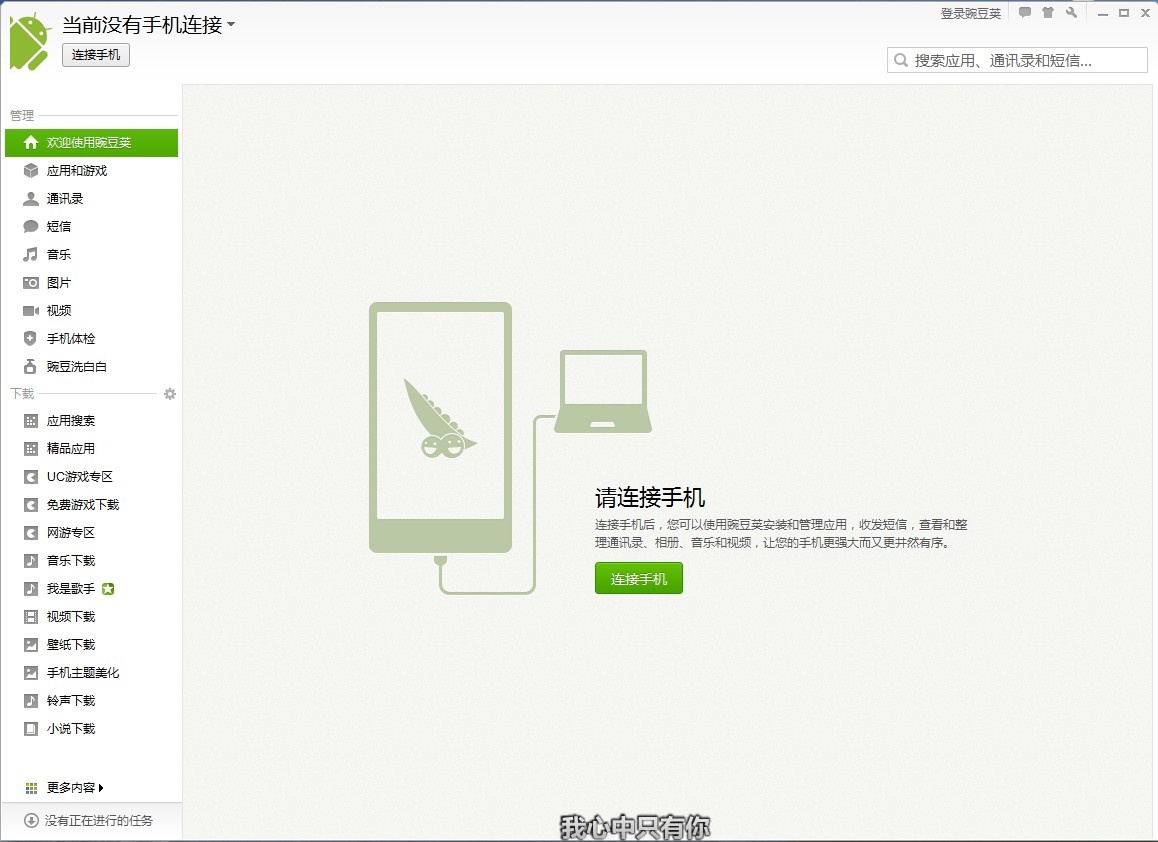Select the 小说下载 book icon
The width and height of the screenshot is (1158, 842).
[x=30, y=729]
